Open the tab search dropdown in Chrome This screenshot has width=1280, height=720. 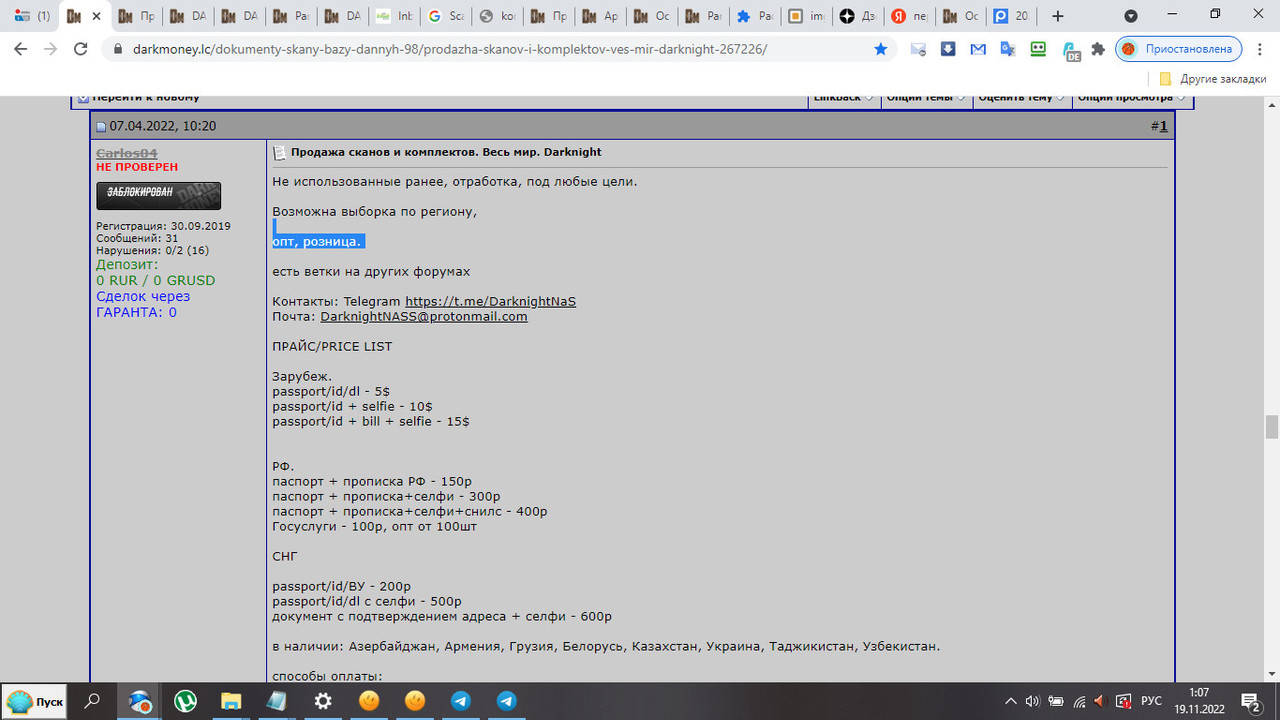(1131, 16)
